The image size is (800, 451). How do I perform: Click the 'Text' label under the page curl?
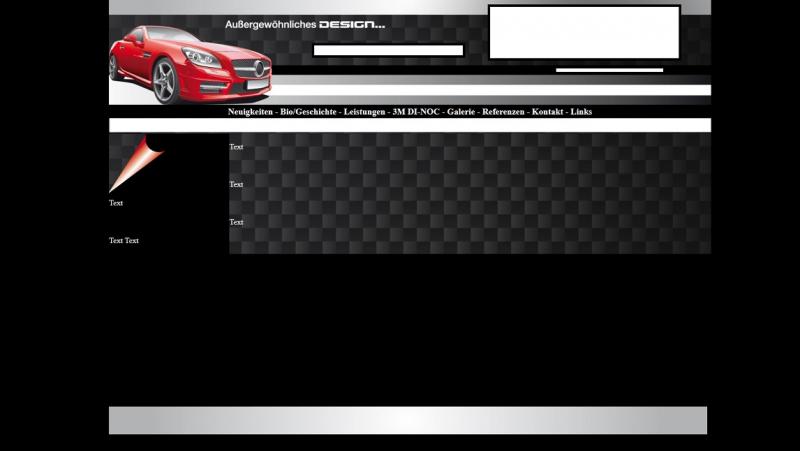(x=116, y=203)
